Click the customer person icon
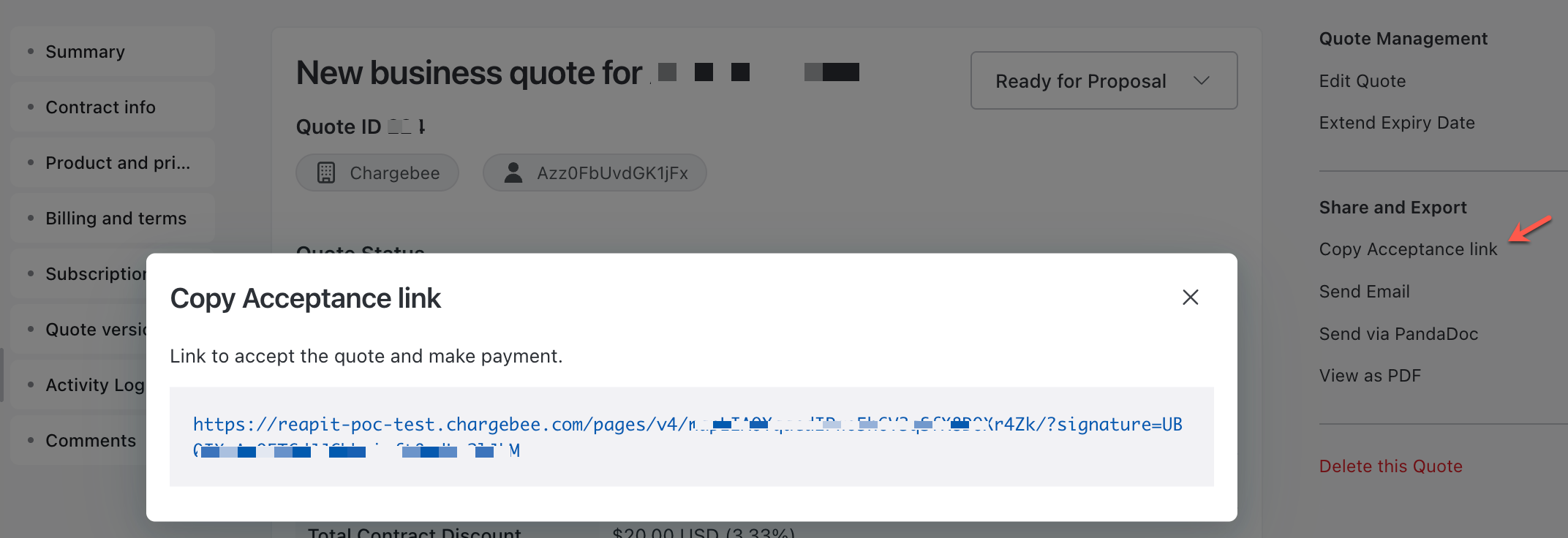Image resolution: width=1568 pixels, height=538 pixels. point(513,173)
